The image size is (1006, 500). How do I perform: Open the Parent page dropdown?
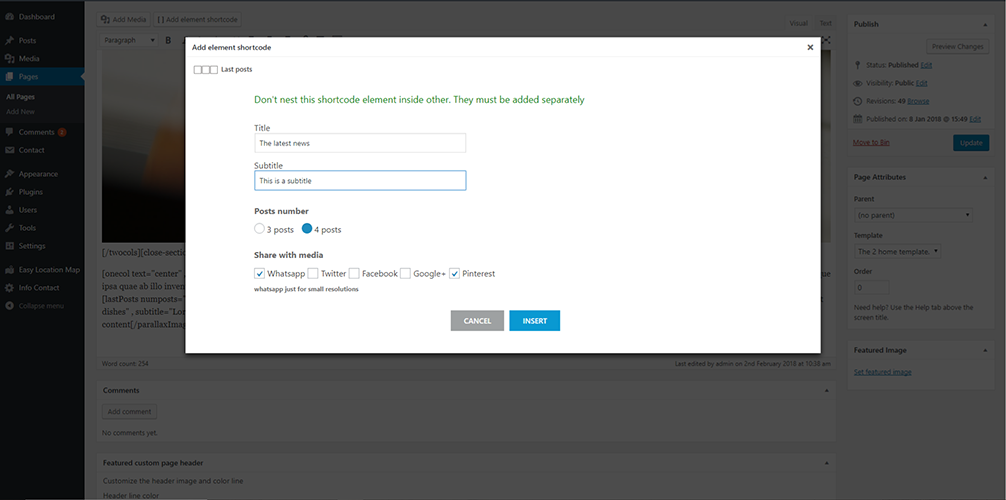(x=914, y=215)
